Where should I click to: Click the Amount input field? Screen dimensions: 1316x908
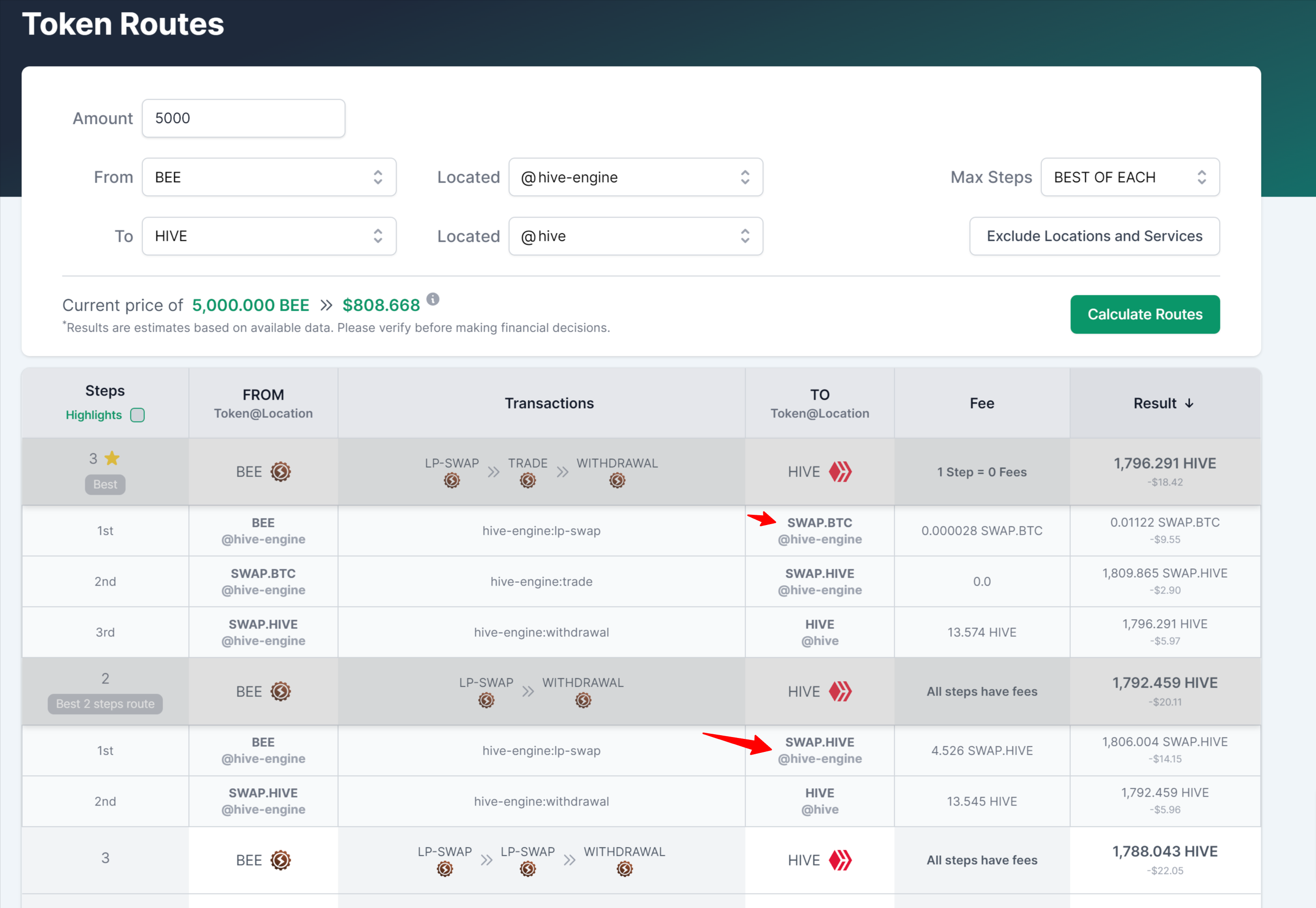pos(244,118)
